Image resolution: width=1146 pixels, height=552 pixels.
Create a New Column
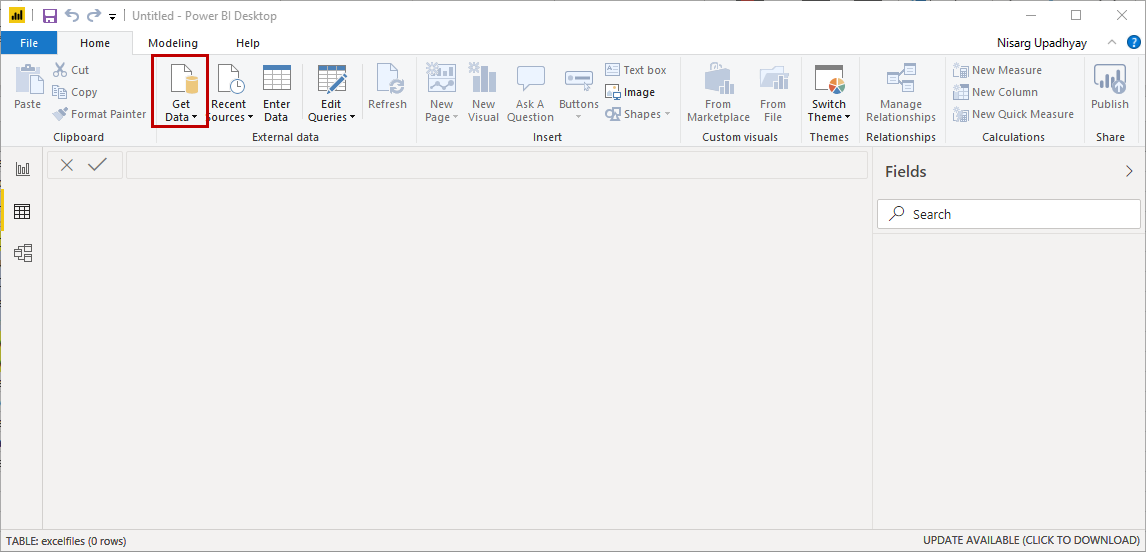[995, 92]
